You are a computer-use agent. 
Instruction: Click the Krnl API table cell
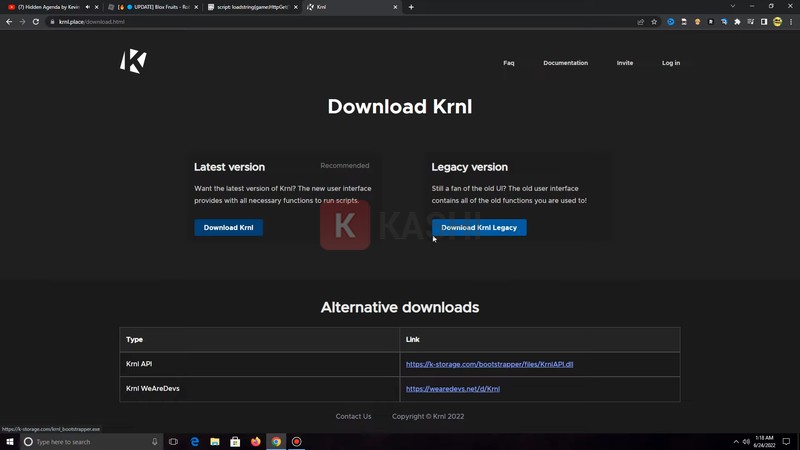point(260,364)
